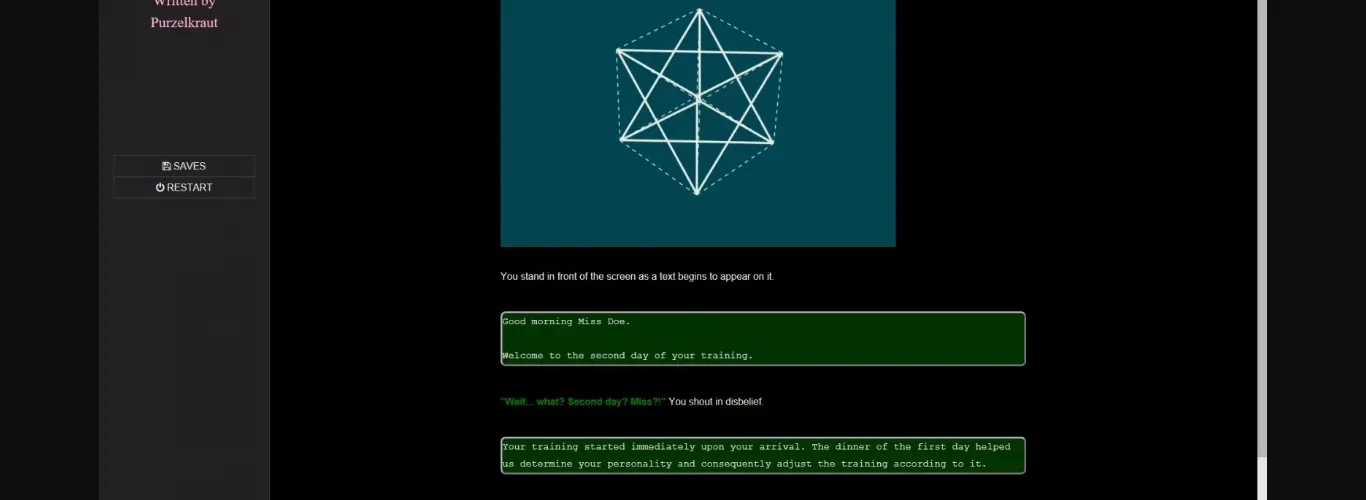Click the 'Welcome to the second day' line
The height and width of the screenshot is (500, 1366).
tap(627, 355)
